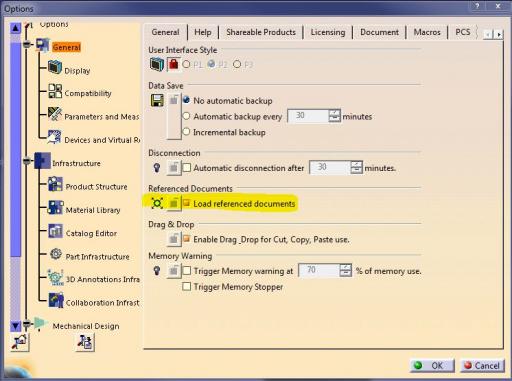The width and height of the screenshot is (512, 381).
Task: Select the Infrastructure category icon
Action: pos(42,160)
